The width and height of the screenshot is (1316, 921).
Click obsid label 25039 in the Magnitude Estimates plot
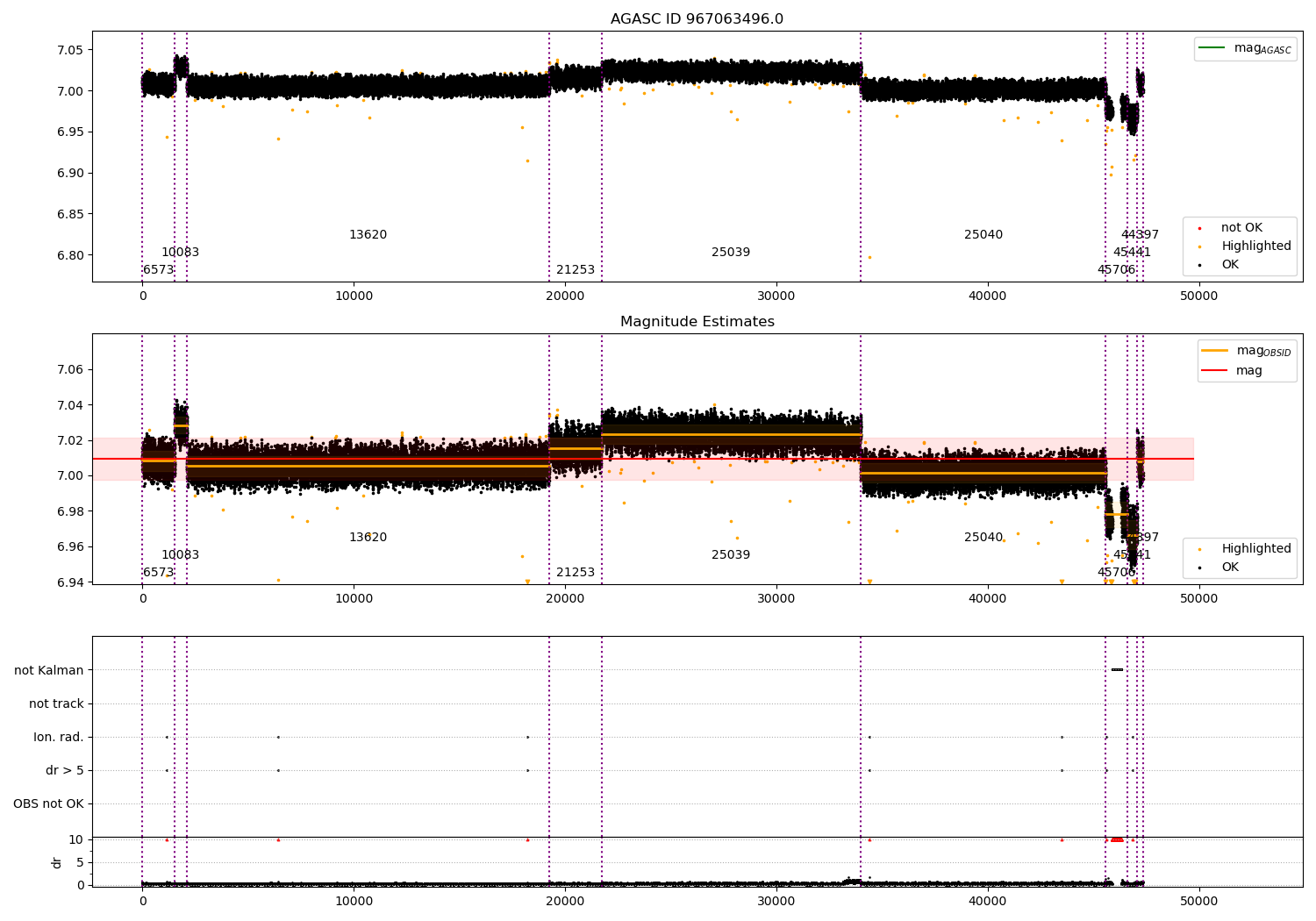731,555
